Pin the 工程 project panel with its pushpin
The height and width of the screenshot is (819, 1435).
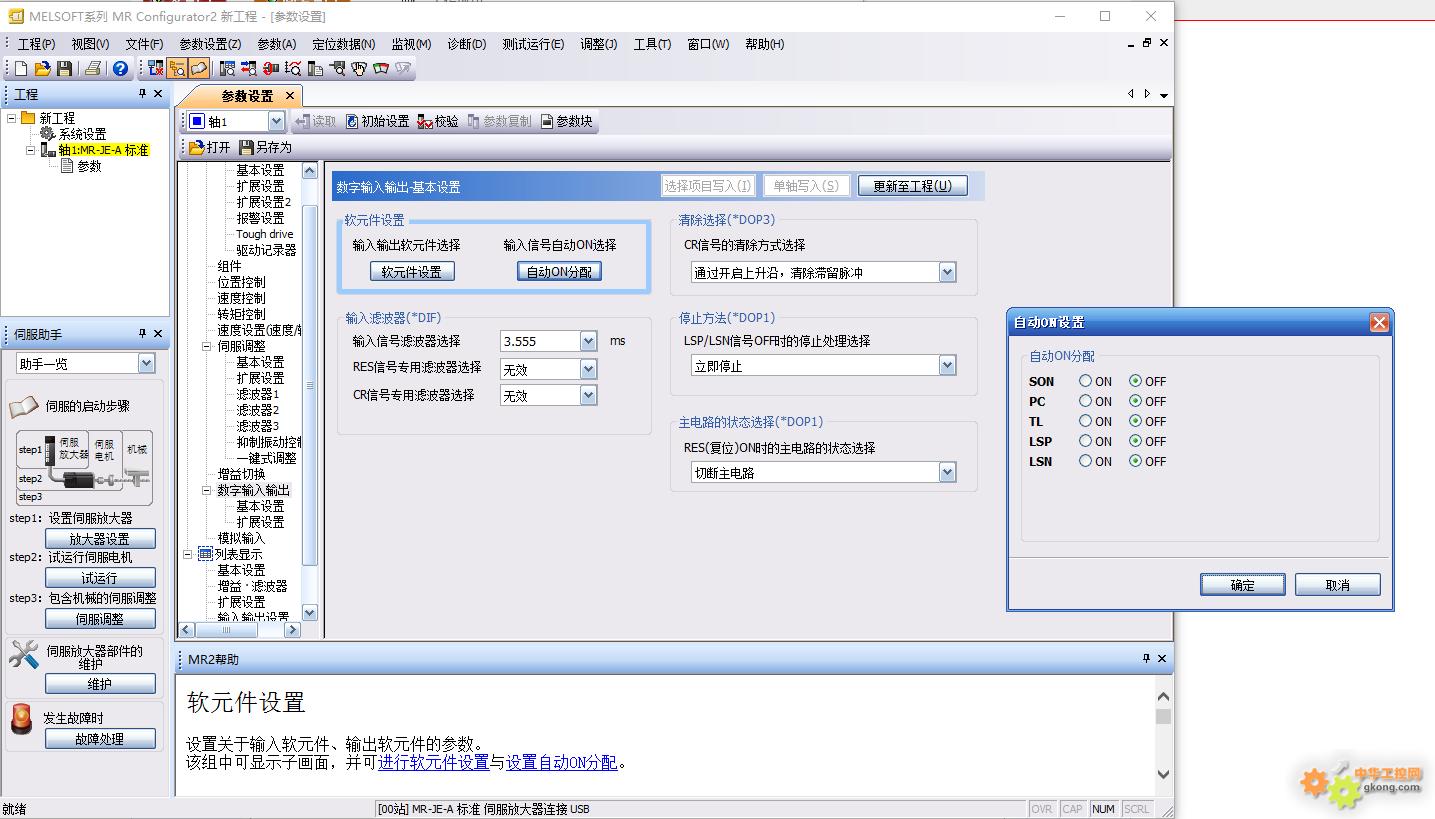[142, 93]
